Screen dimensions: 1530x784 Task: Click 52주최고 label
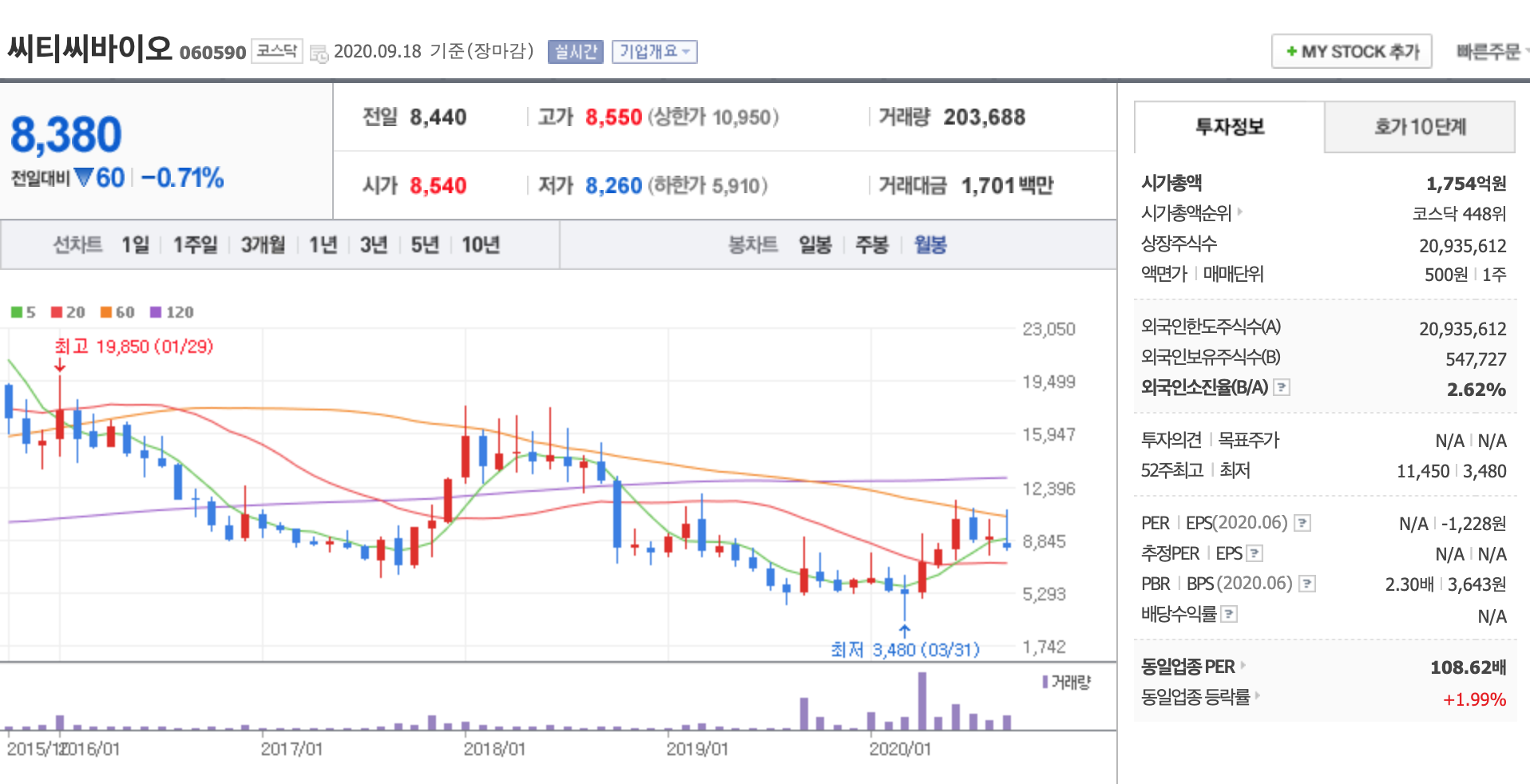tap(1172, 470)
